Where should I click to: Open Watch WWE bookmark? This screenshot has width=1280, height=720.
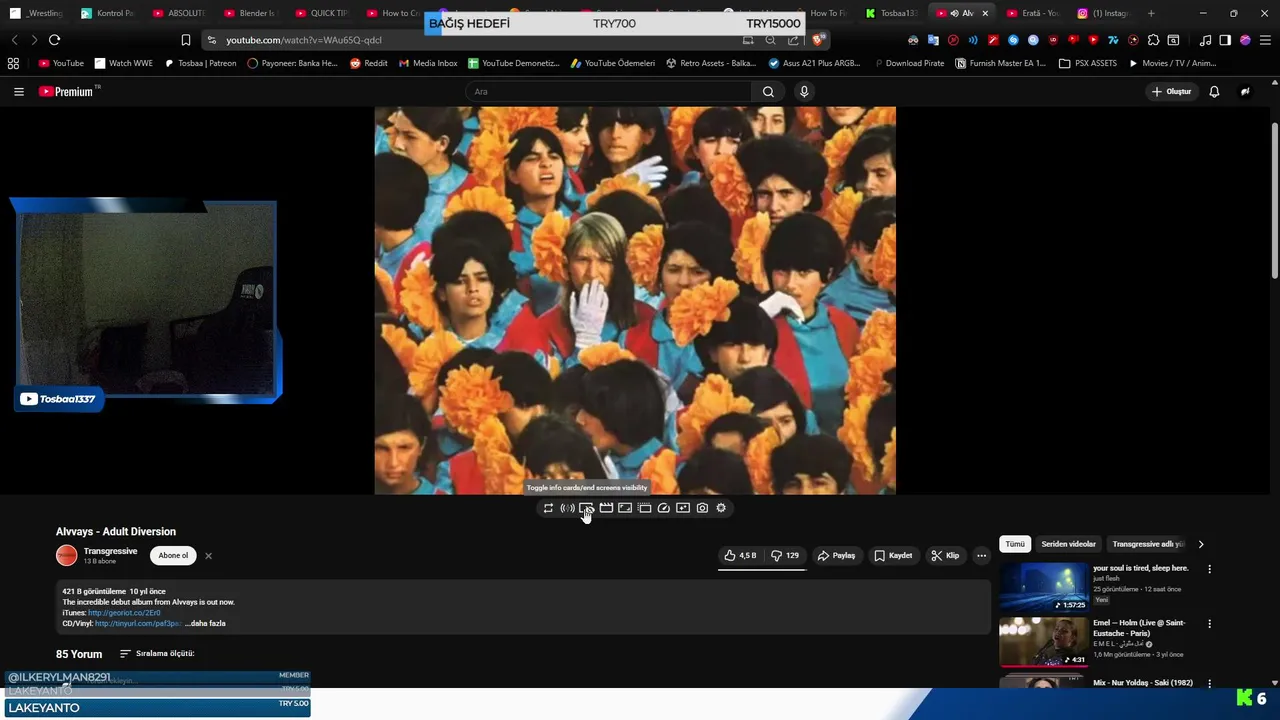(124, 63)
